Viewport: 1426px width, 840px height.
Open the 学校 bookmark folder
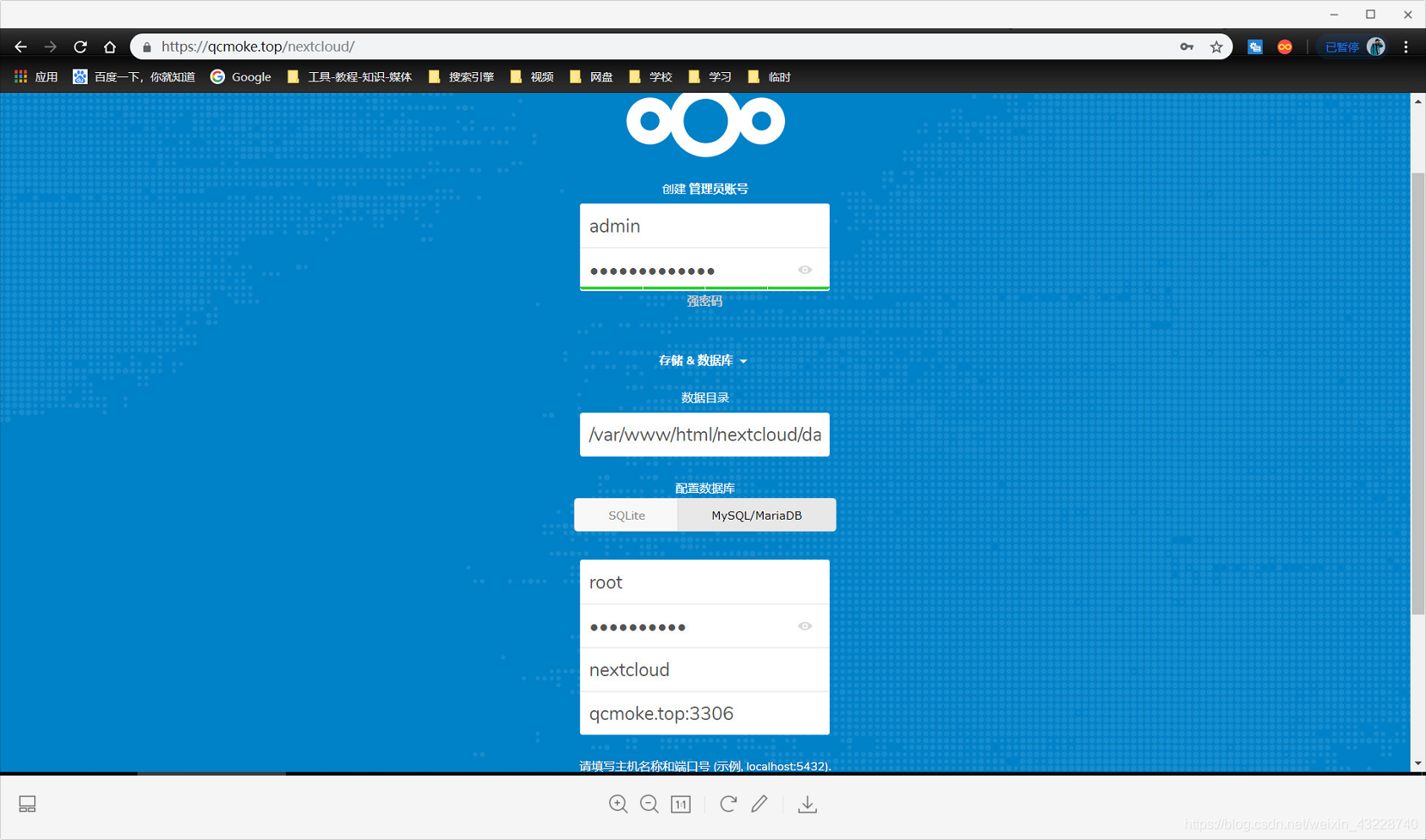click(x=650, y=77)
